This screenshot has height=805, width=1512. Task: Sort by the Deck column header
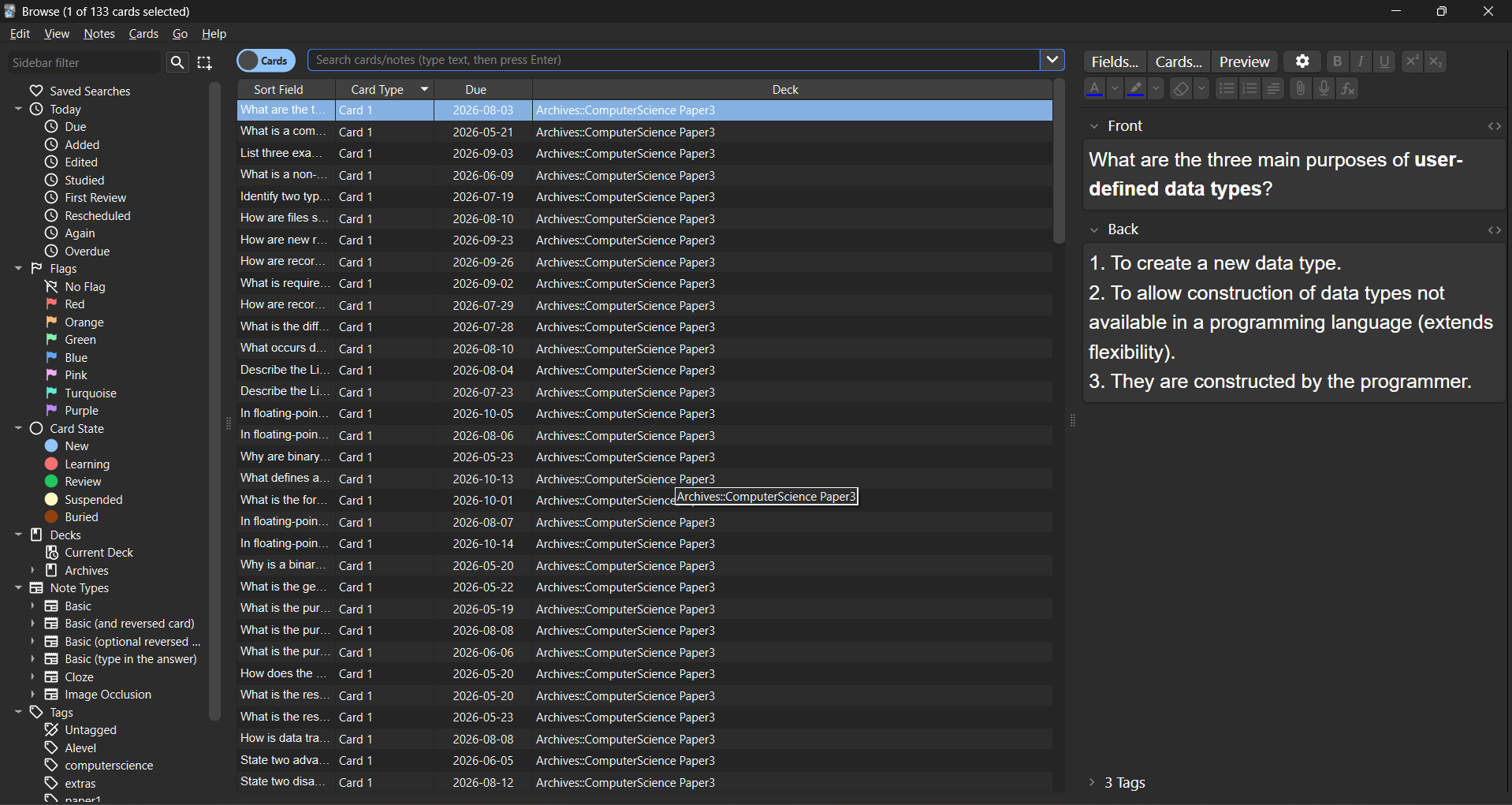pyautogui.click(x=792, y=90)
